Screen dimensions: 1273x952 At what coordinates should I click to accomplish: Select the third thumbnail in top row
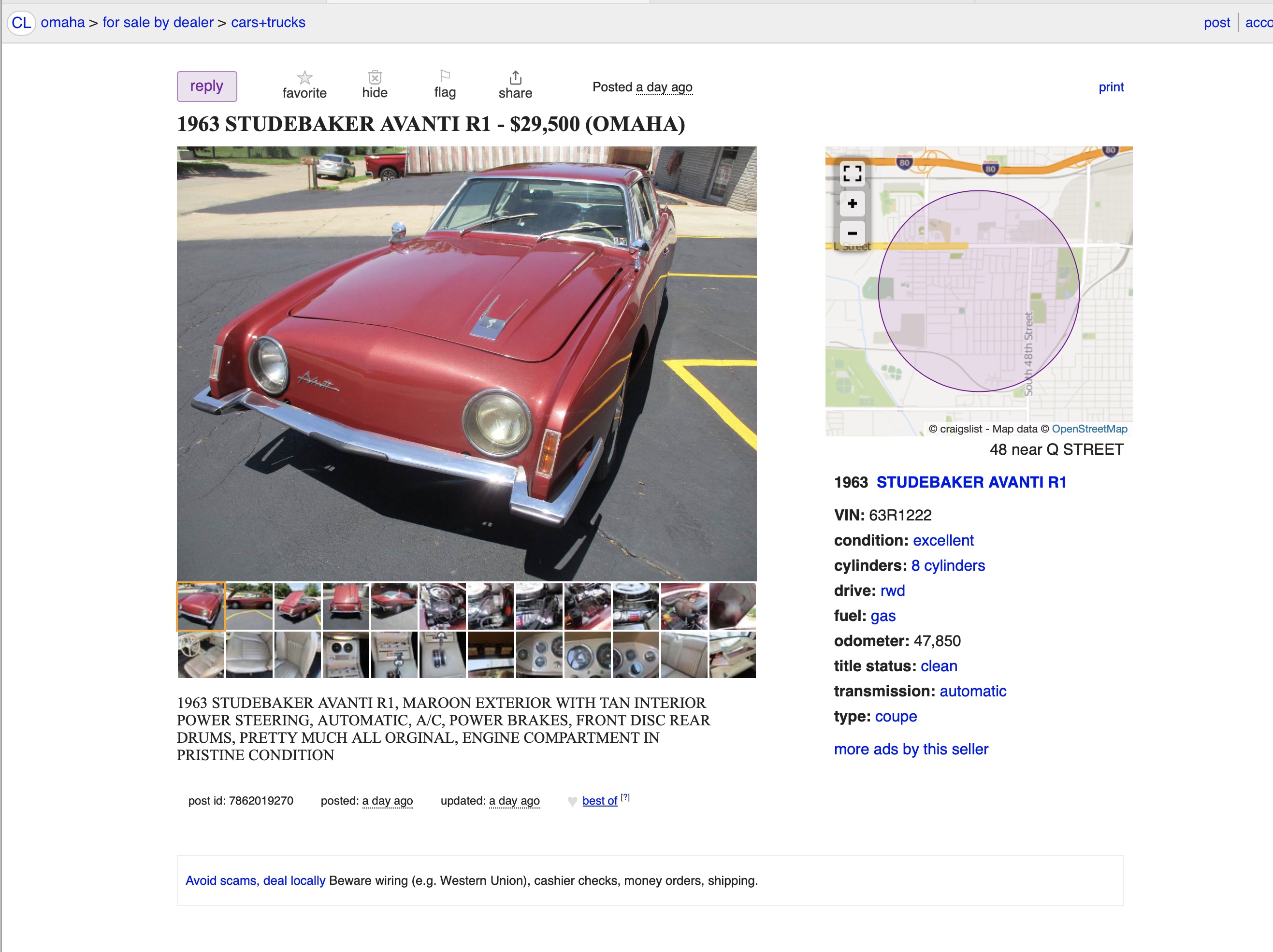(298, 606)
